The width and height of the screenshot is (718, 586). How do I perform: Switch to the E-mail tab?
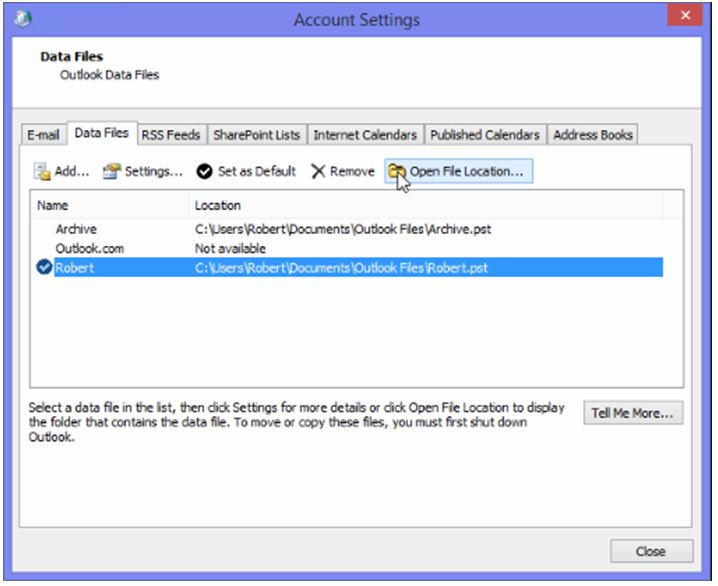click(x=43, y=135)
